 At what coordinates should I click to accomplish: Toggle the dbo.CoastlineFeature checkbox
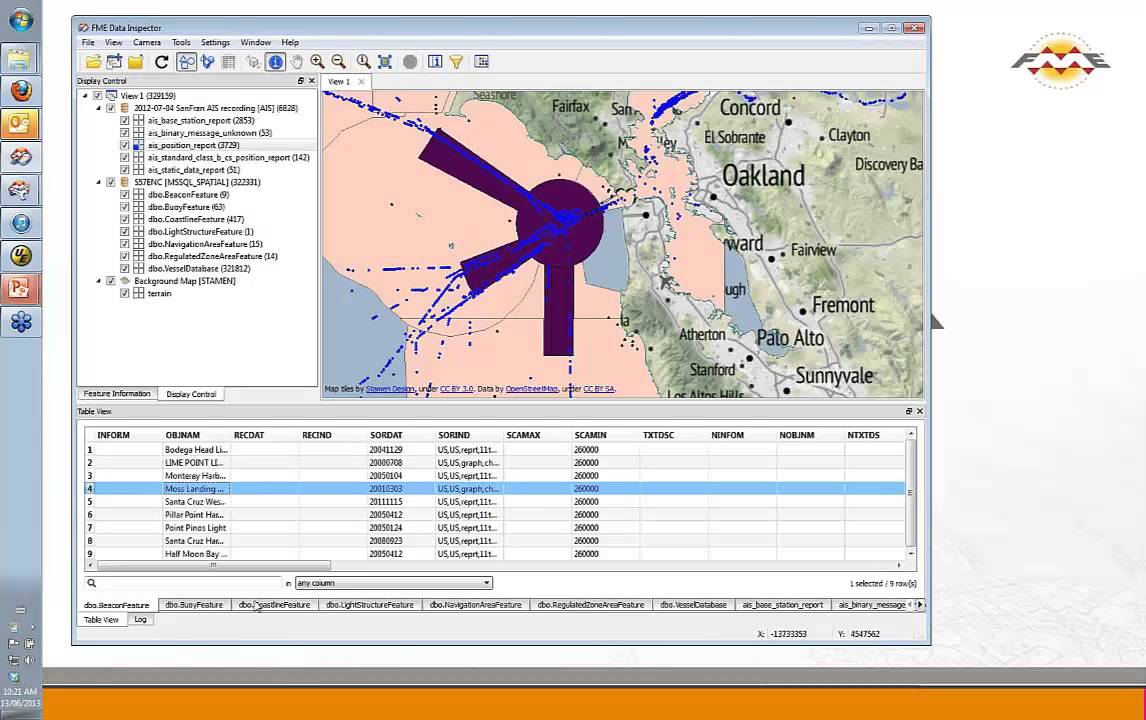click(x=124, y=219)
